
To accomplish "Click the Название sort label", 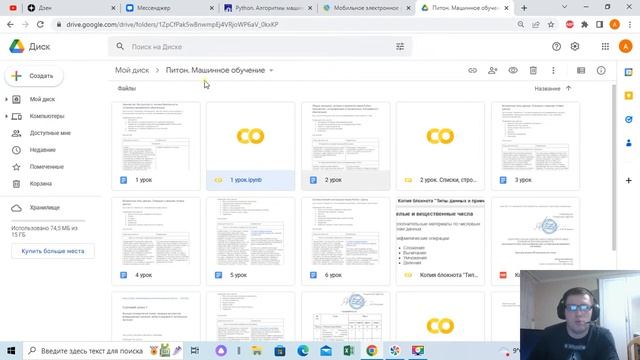I will (547, 89).
